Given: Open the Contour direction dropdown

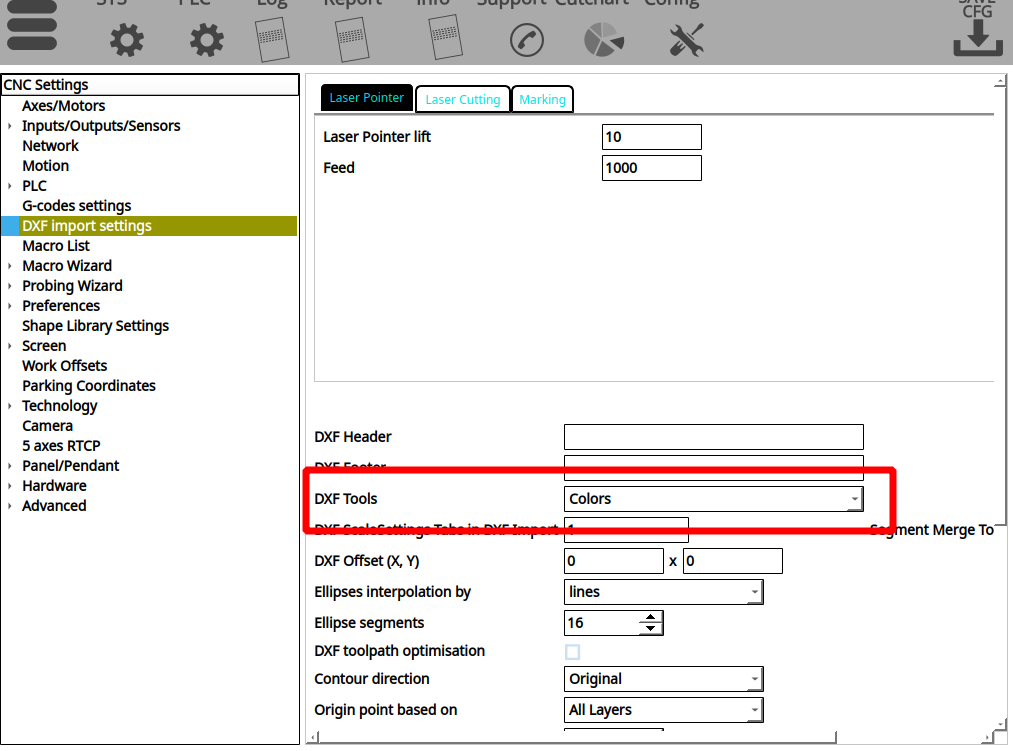Looking at the screenshot, I should tap(663, 679).
